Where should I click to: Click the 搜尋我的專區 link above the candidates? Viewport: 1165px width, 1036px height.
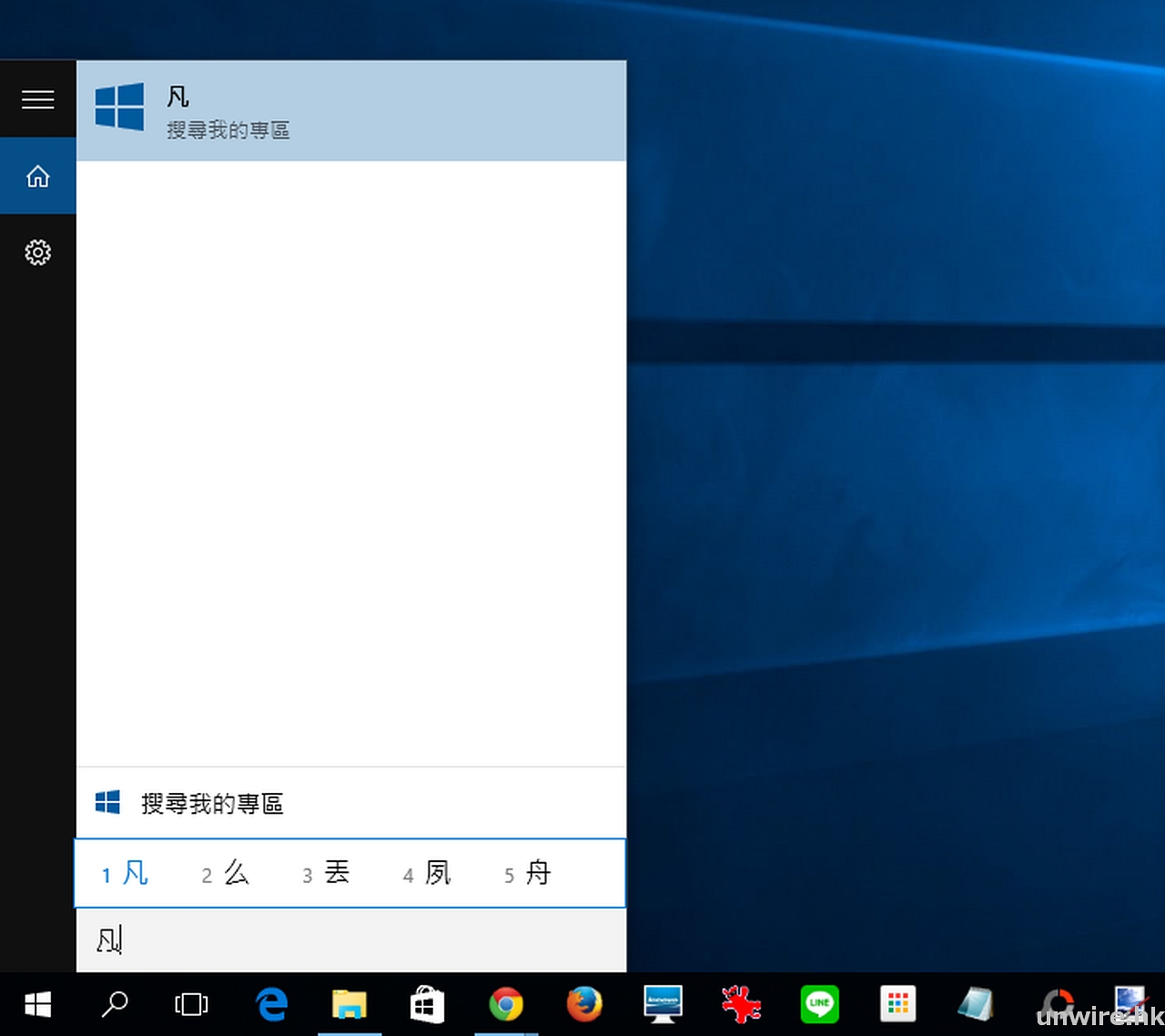(x=211, y=803)
